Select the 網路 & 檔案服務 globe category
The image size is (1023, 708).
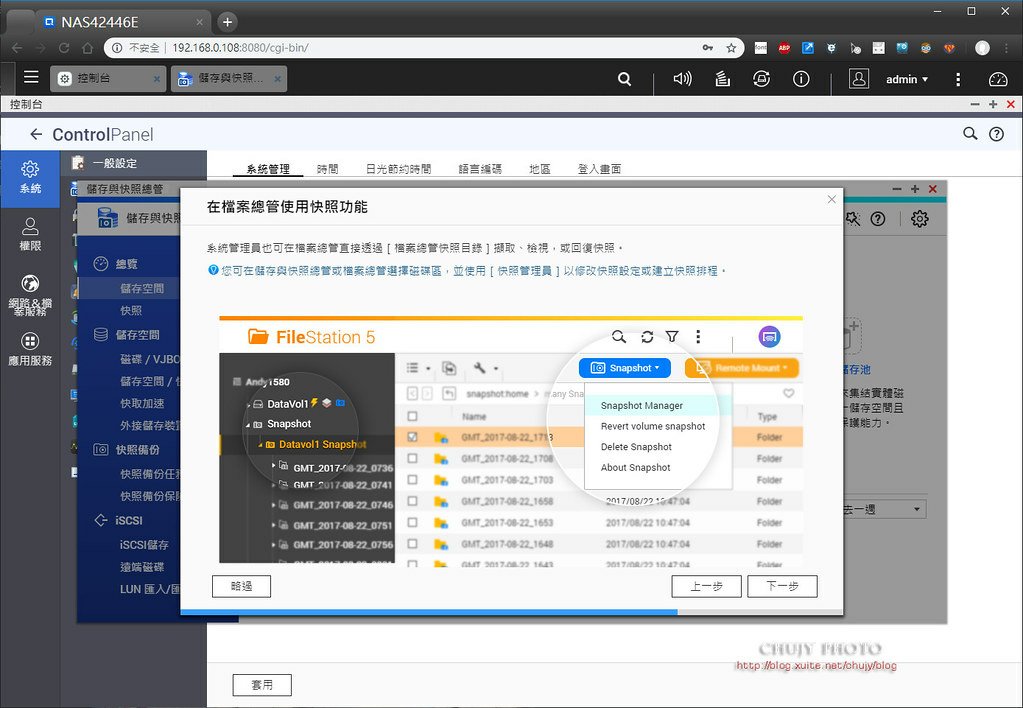pyautogui.click(x=30, y=295)
